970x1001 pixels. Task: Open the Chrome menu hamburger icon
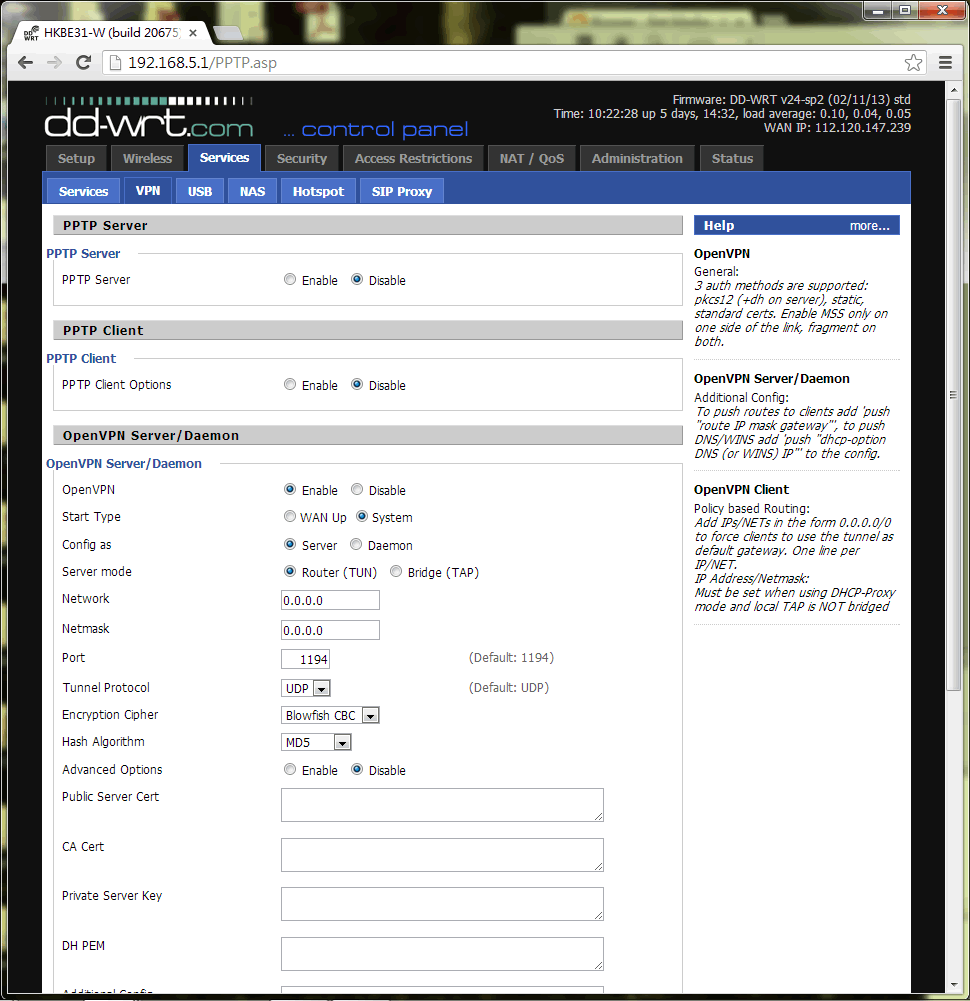(946, 63)
